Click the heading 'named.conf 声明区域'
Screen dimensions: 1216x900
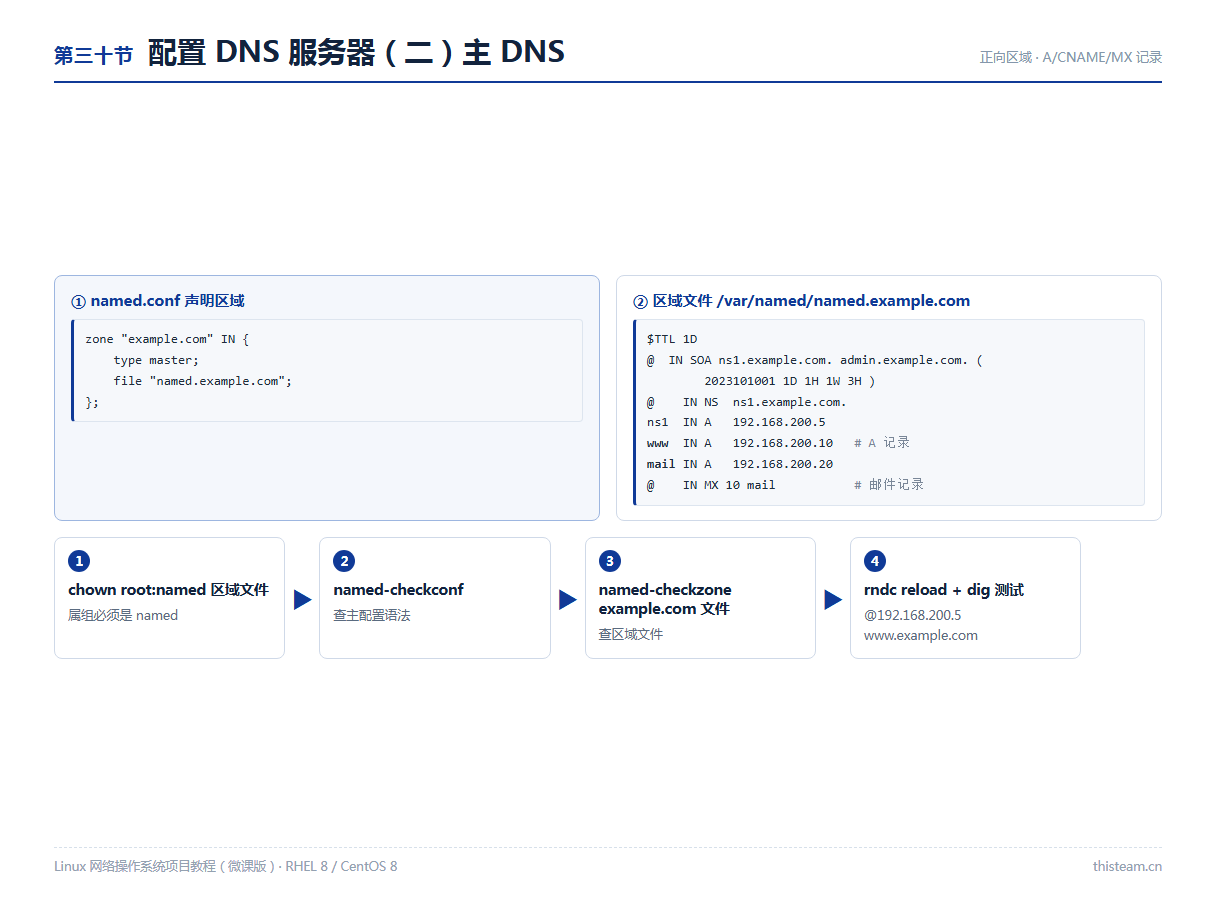[158, 301]
